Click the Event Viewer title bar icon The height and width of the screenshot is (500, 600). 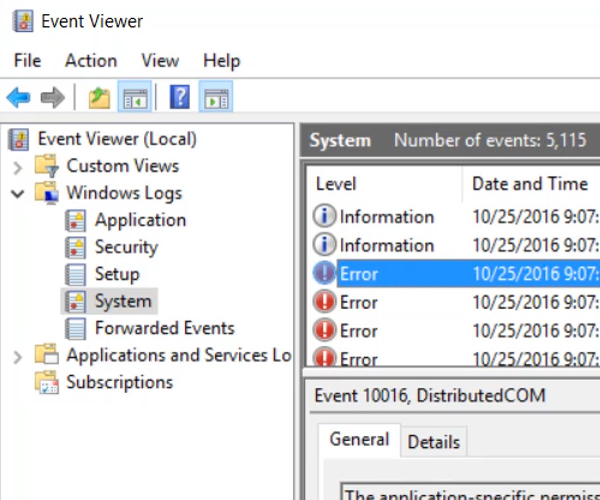tap(22, 21)
